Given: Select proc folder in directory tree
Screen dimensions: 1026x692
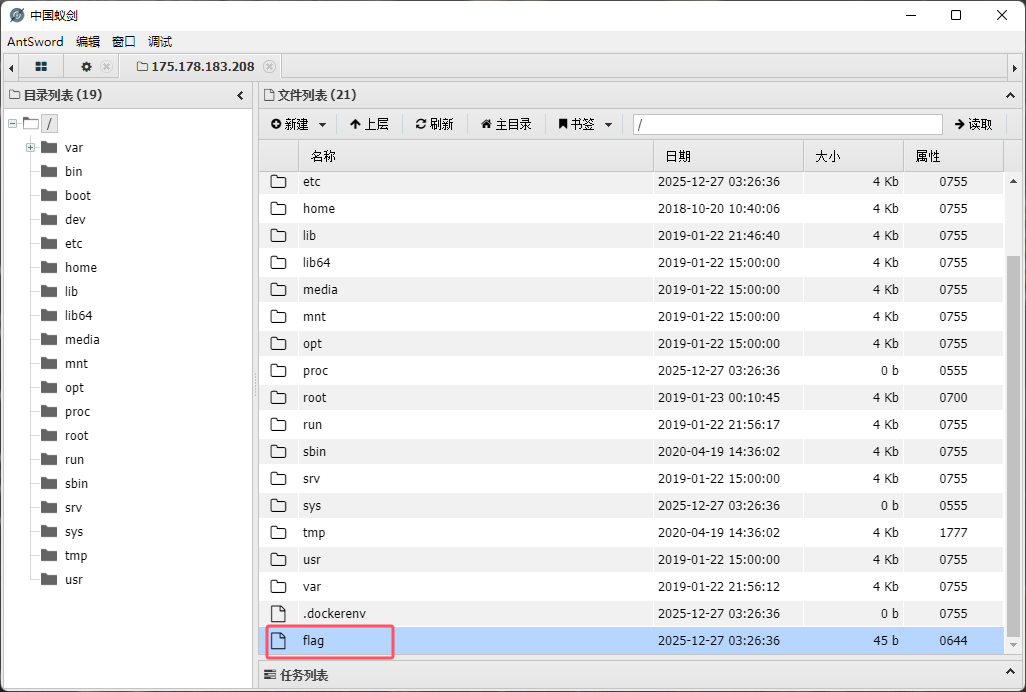Looking at the screenshot, I should 77,411.
